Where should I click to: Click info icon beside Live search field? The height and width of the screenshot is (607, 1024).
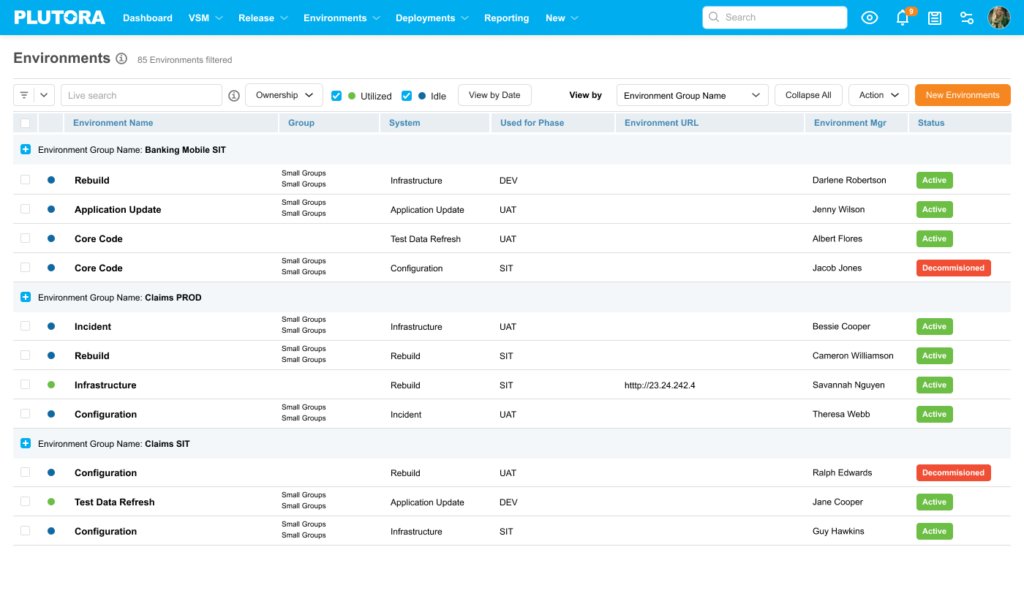click(234, 95)
